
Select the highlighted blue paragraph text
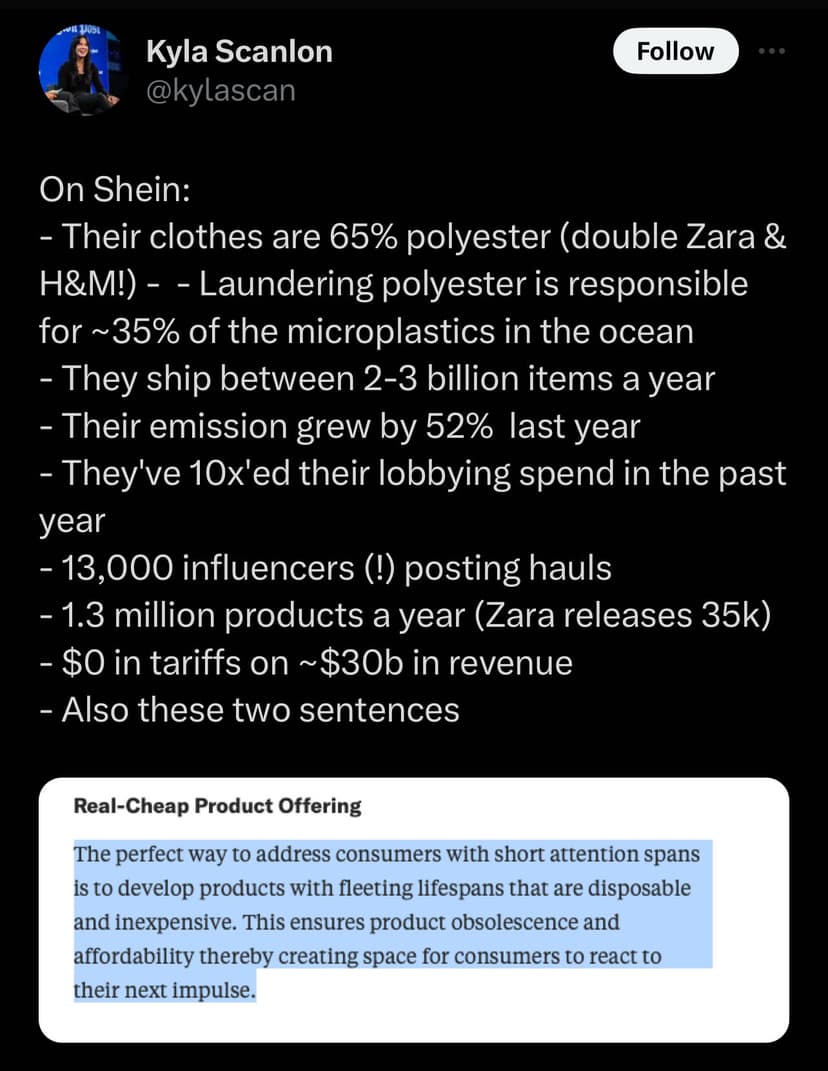pos(390,905)
